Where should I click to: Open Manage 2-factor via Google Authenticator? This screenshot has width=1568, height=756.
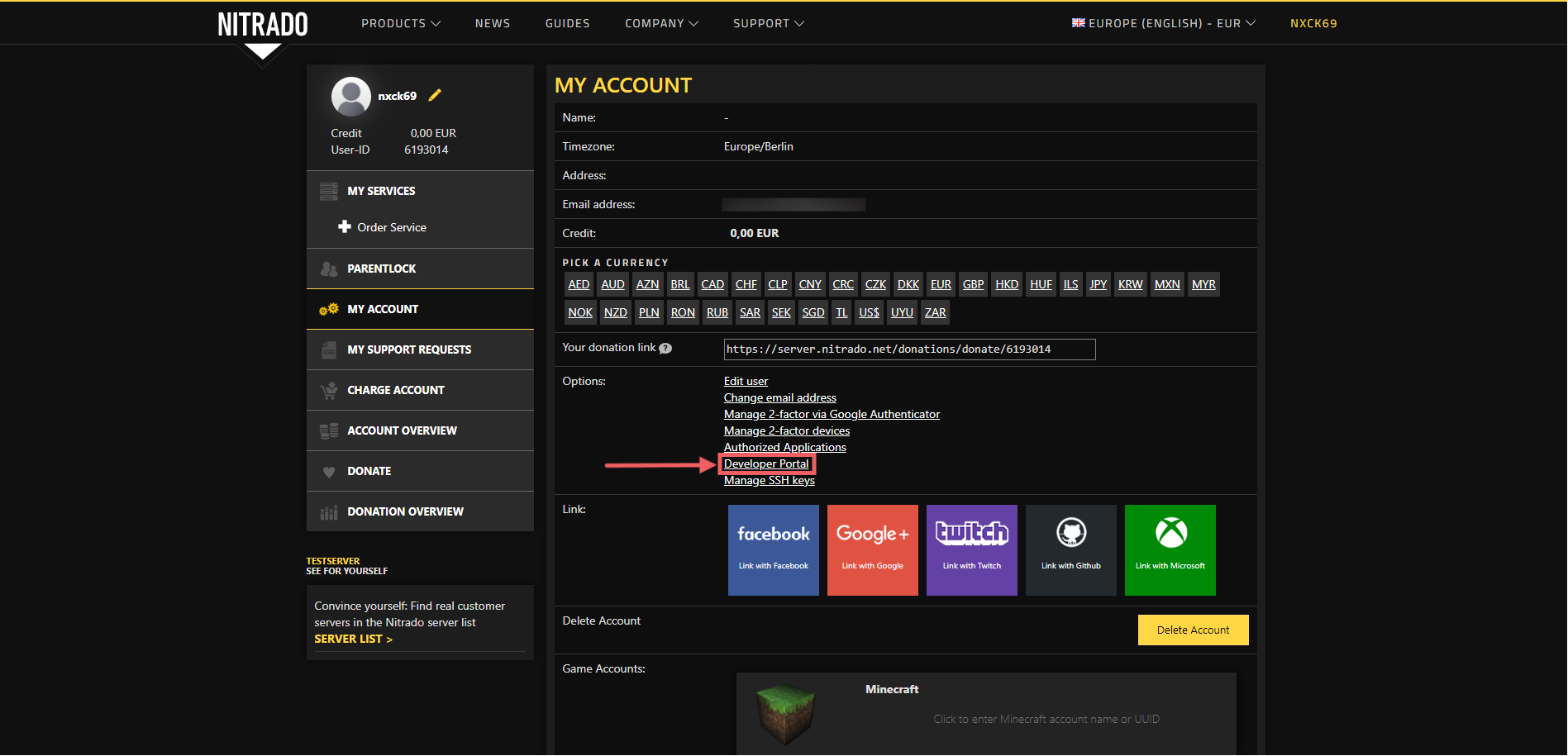(832, 414)
